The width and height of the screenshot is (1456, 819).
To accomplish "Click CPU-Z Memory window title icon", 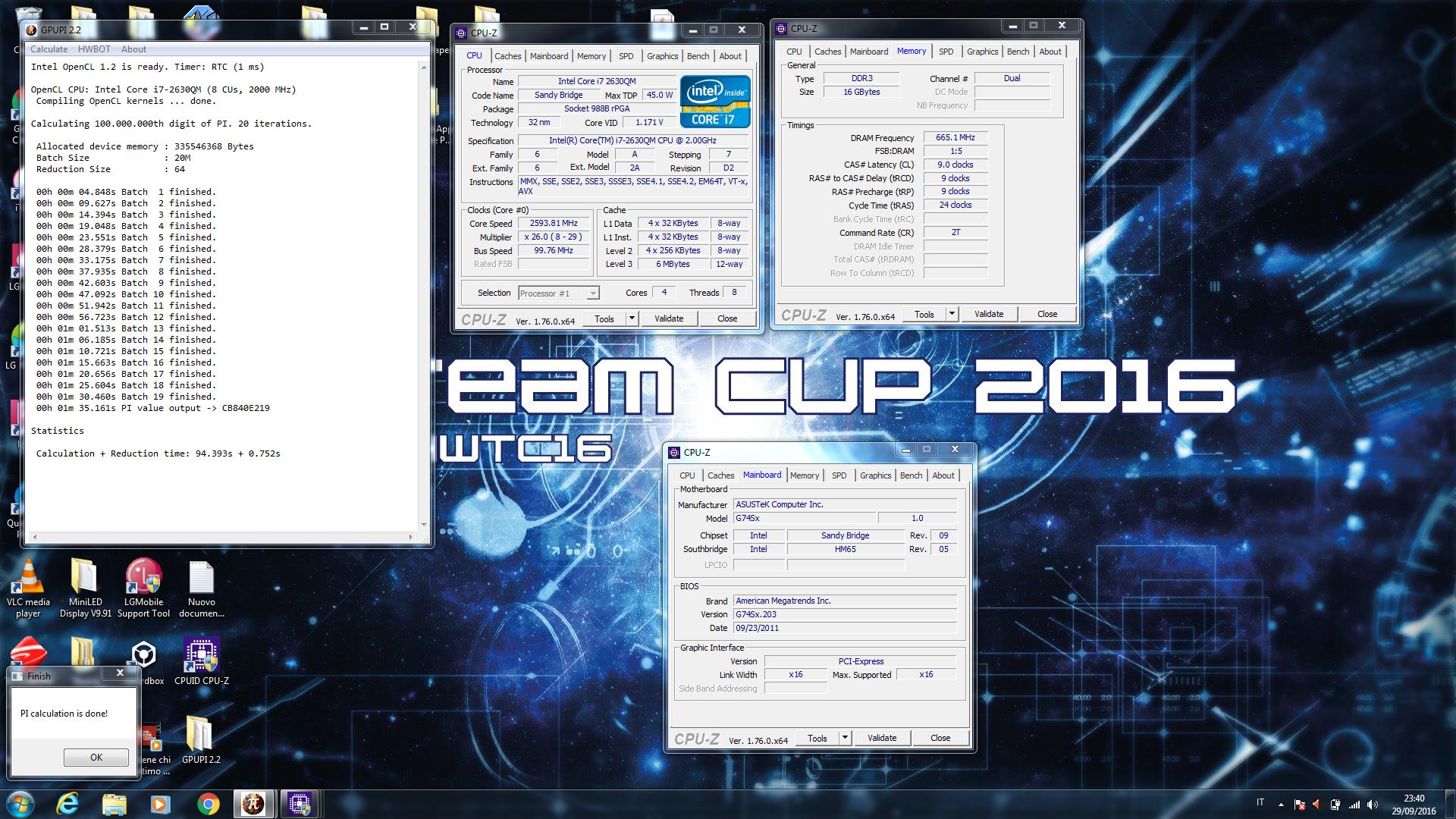I will 782,29.
